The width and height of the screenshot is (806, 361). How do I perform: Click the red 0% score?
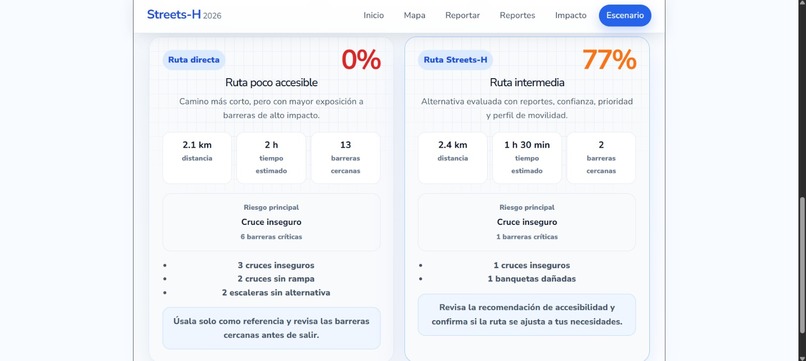click(x=361, y=60)
